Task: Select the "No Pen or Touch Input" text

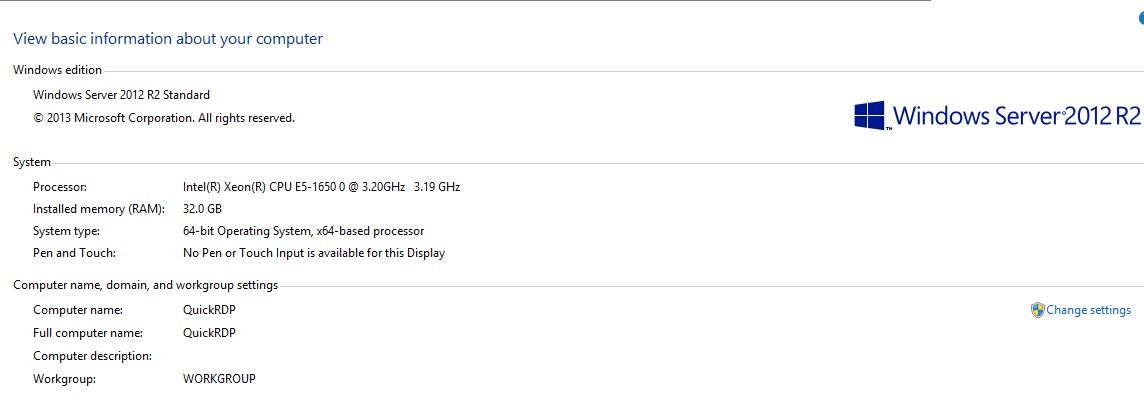Action: [313, 253]
